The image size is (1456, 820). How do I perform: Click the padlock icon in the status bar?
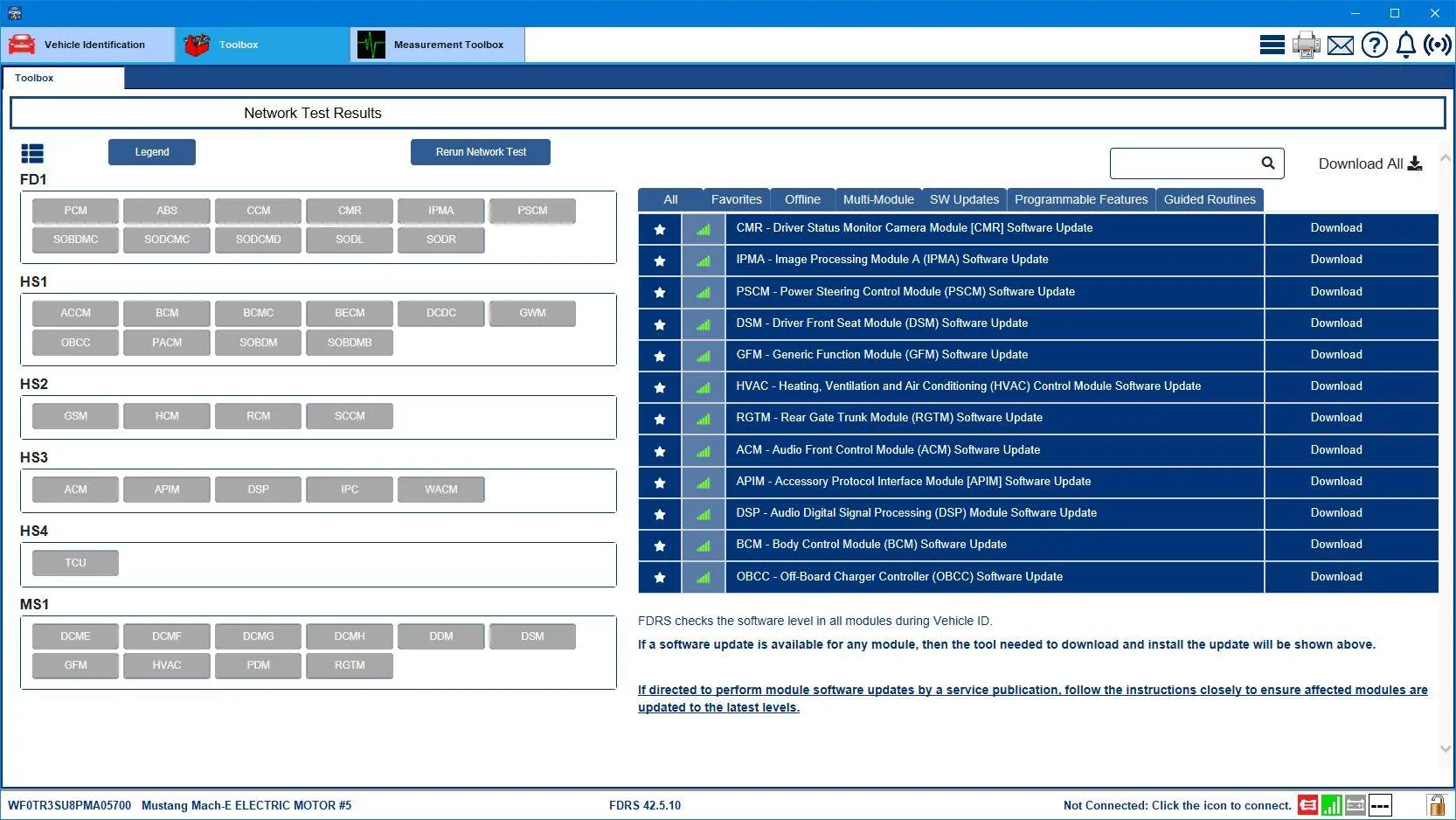1436,805
